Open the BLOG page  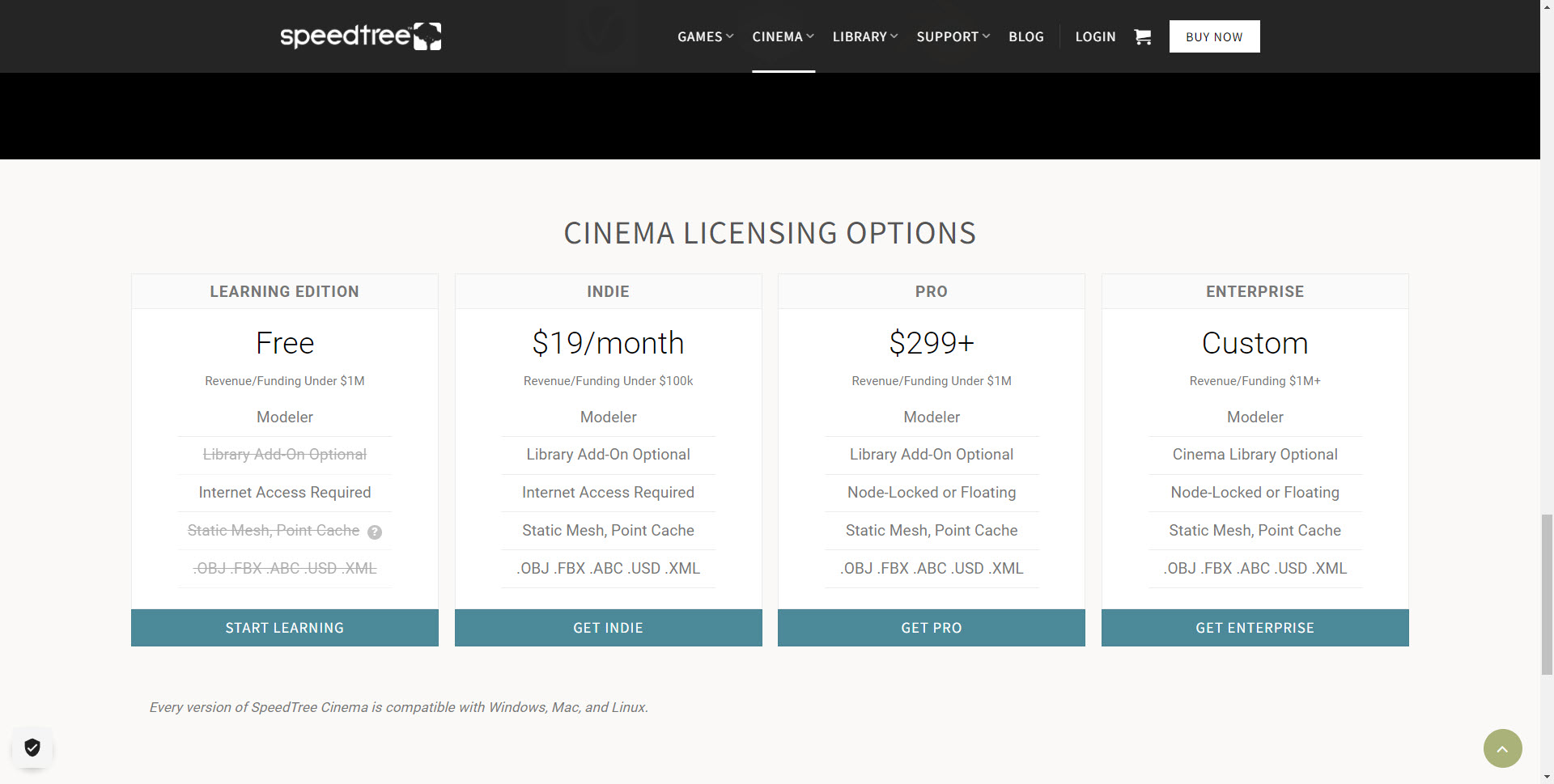click(x=1025, y=36)
